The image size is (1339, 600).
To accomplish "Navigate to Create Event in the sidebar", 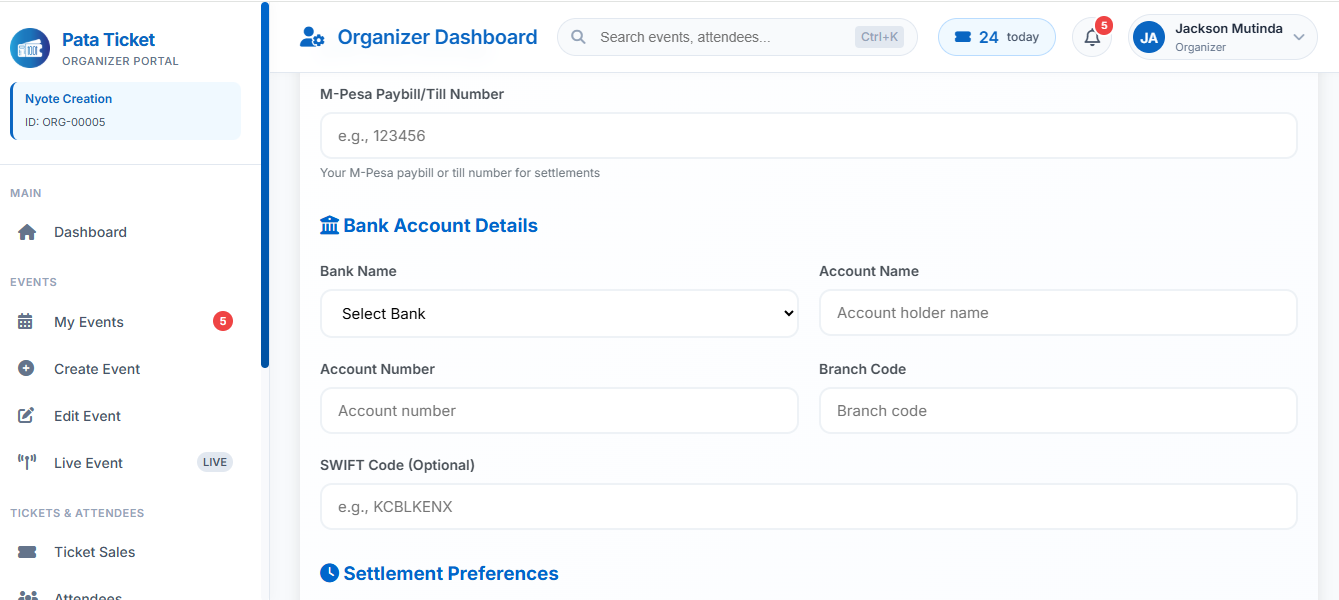I will [96, 368].
